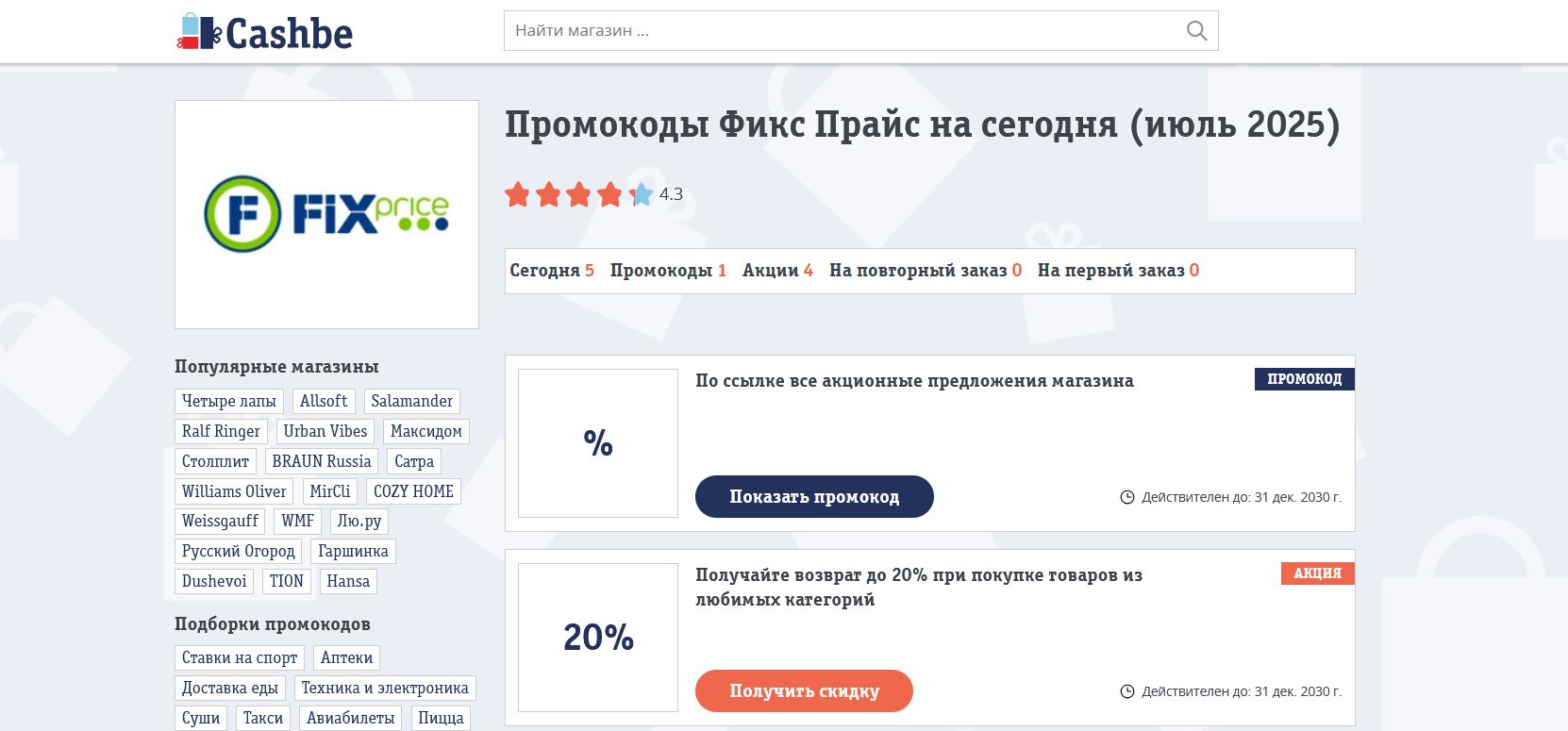Open the 'Четыре лапы' store link
This screenshot has height=731, width=1568.
(x=229, y=401)
